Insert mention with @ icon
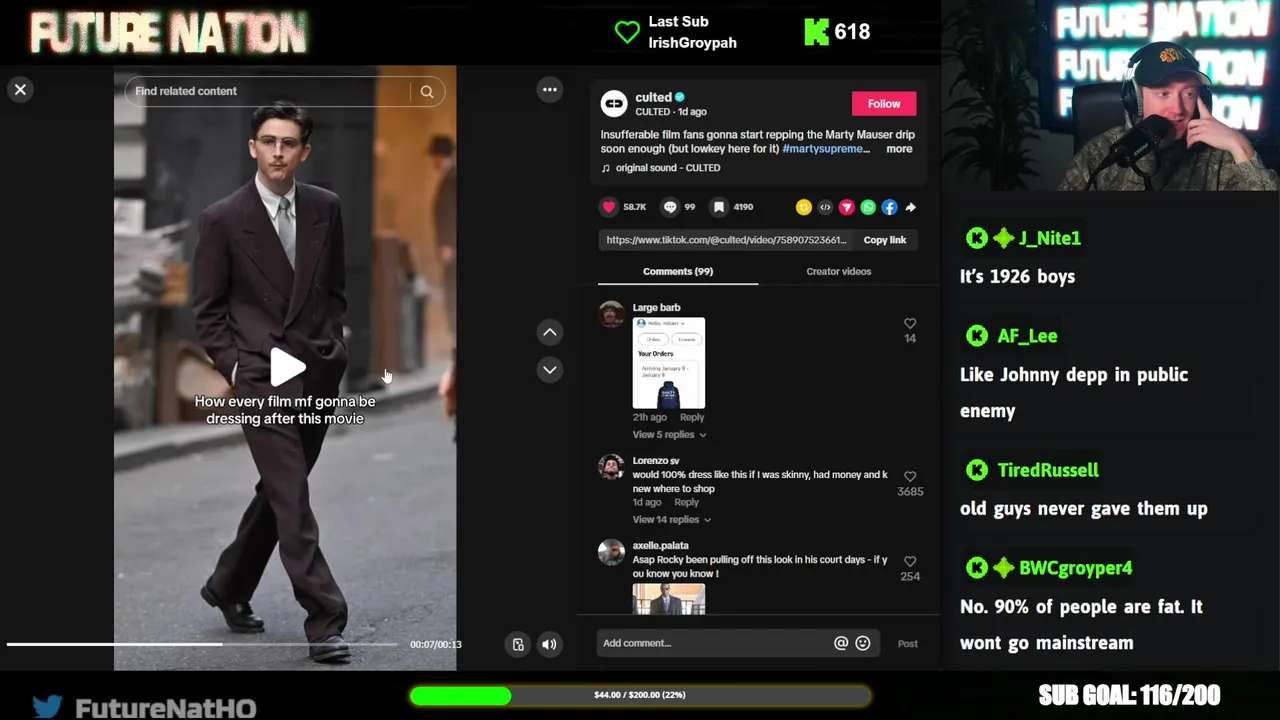 coord(841,644)
